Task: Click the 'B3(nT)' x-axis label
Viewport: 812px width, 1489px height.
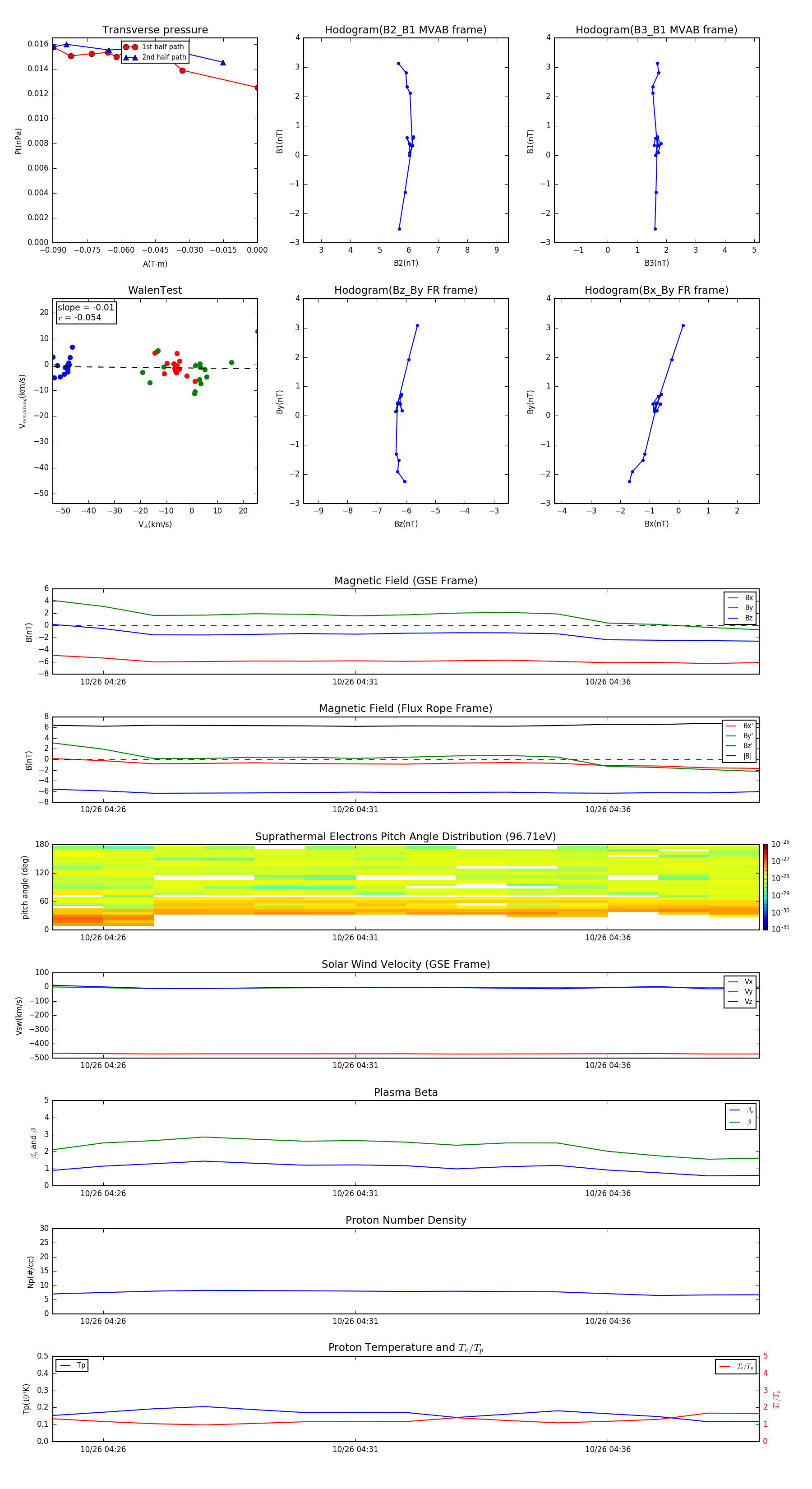Action: [656, 263]
